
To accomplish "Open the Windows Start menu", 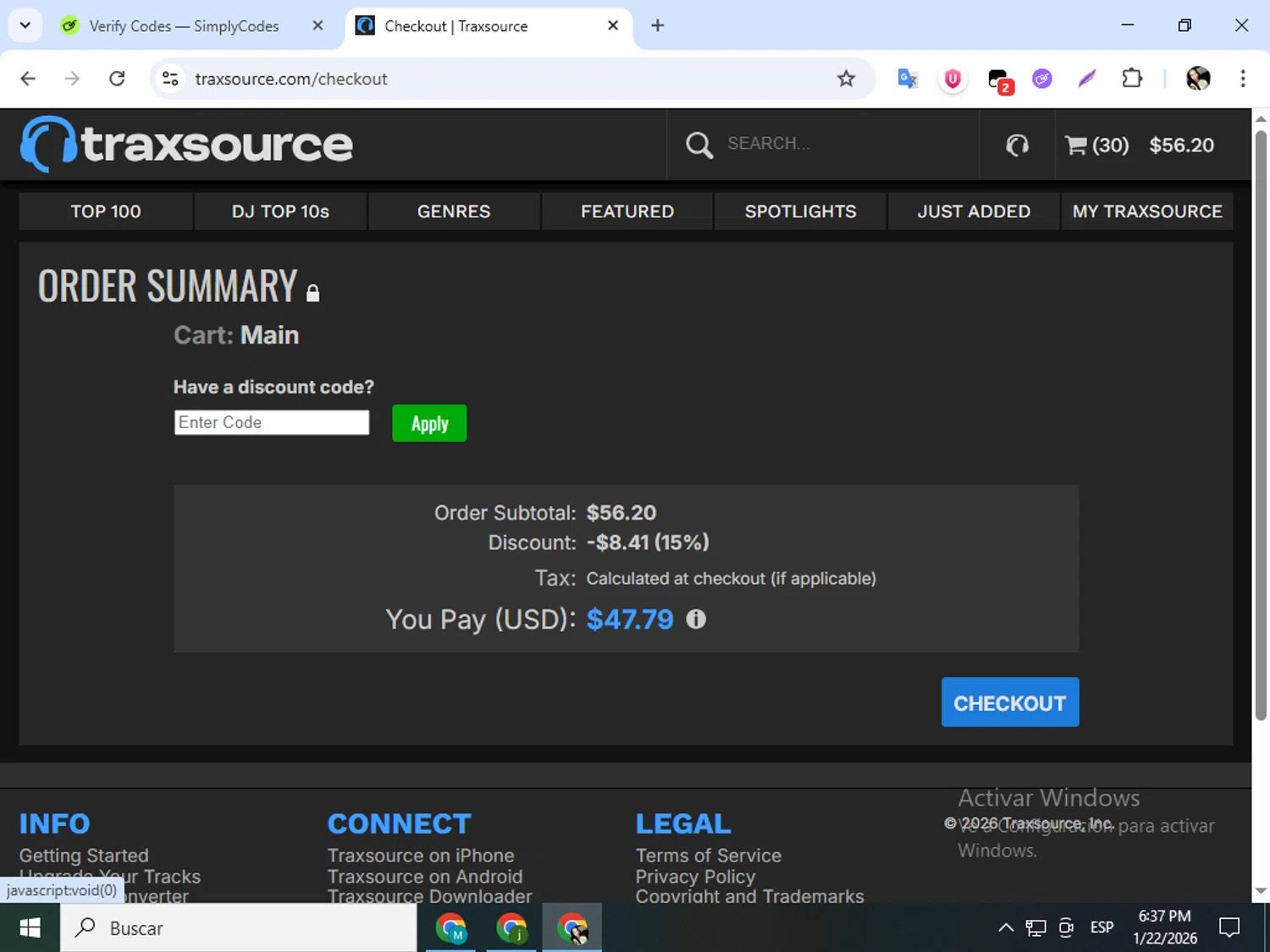I will pyautogui.click(x=30, y=928).
